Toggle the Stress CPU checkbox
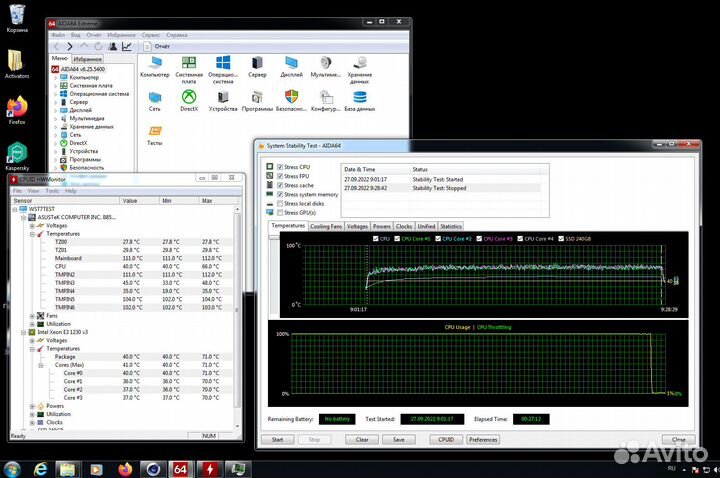 tap(280, 167)
